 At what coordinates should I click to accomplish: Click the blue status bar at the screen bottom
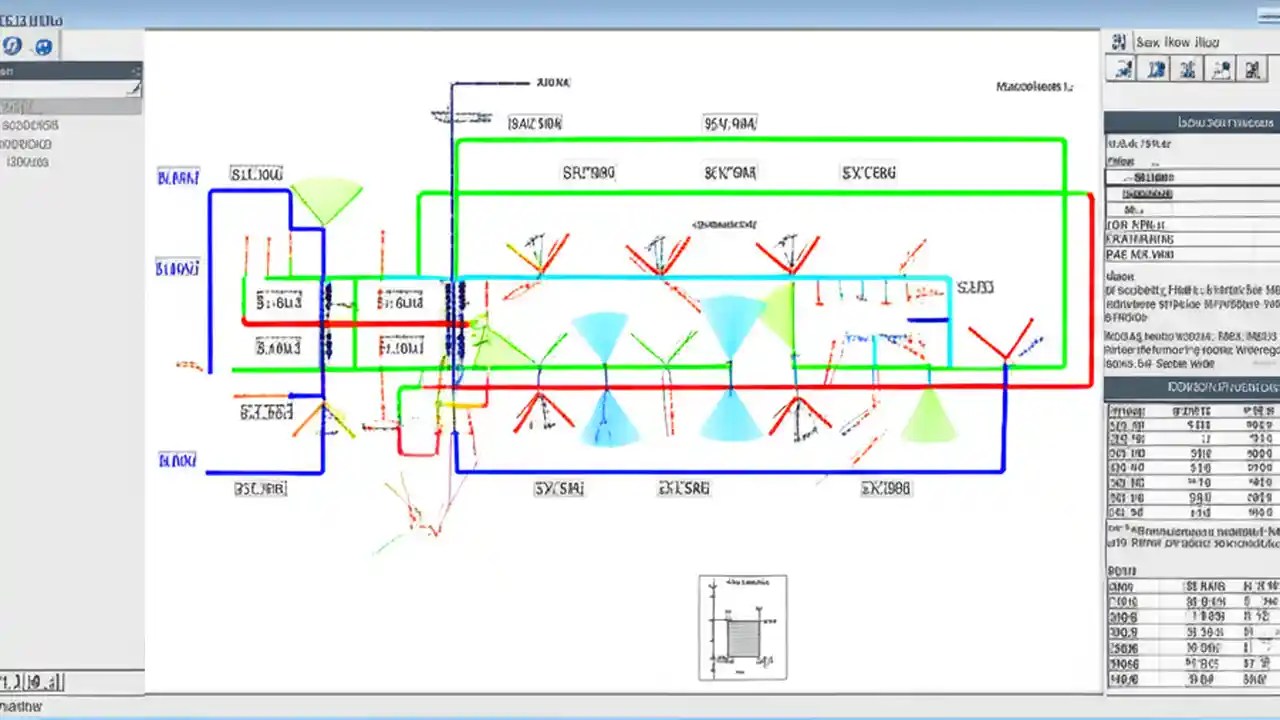[640, 713]
